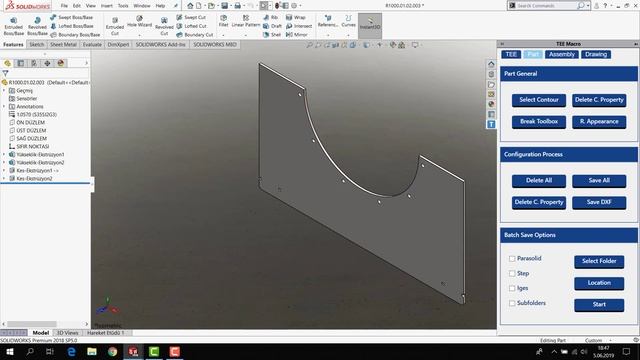
Task: Expand Yükseklik-Ekstrüzyon2 feature
Action: tap(4, 162)
